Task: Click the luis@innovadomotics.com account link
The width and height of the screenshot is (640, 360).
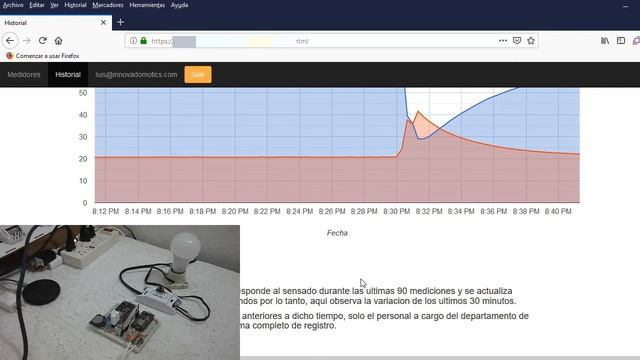Action: [136, 75]
